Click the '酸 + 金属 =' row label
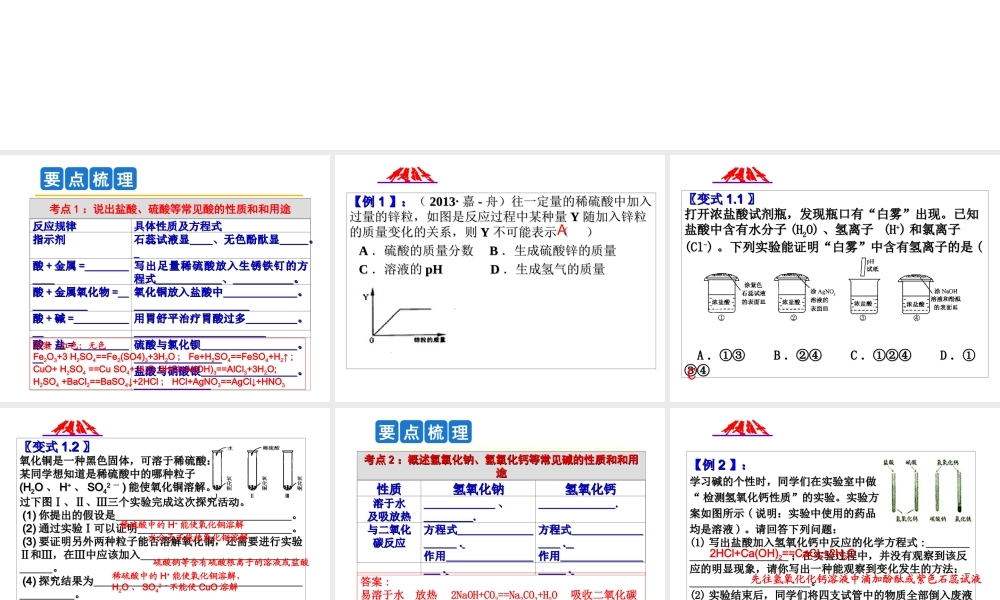This screenshot has width=1000, height=600. [59, 266]
